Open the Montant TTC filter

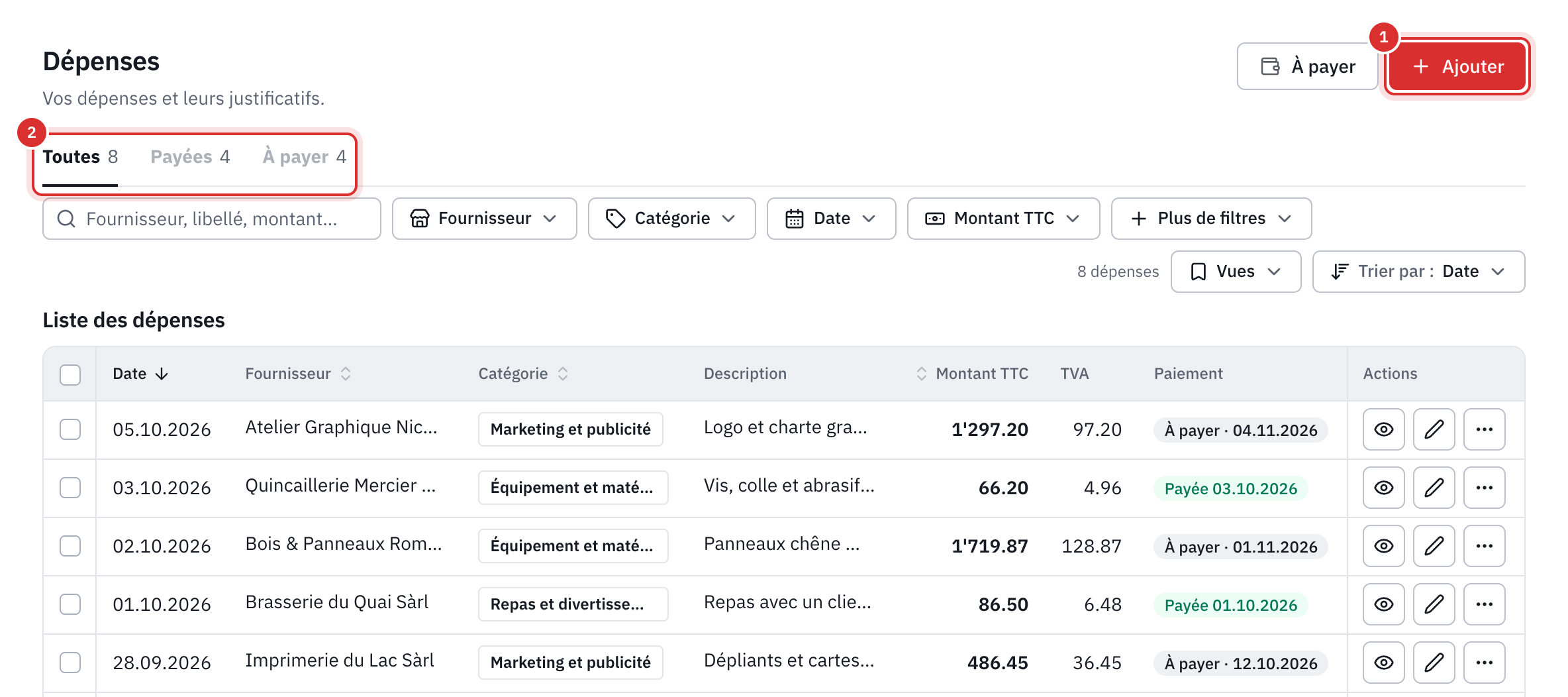1003,219
